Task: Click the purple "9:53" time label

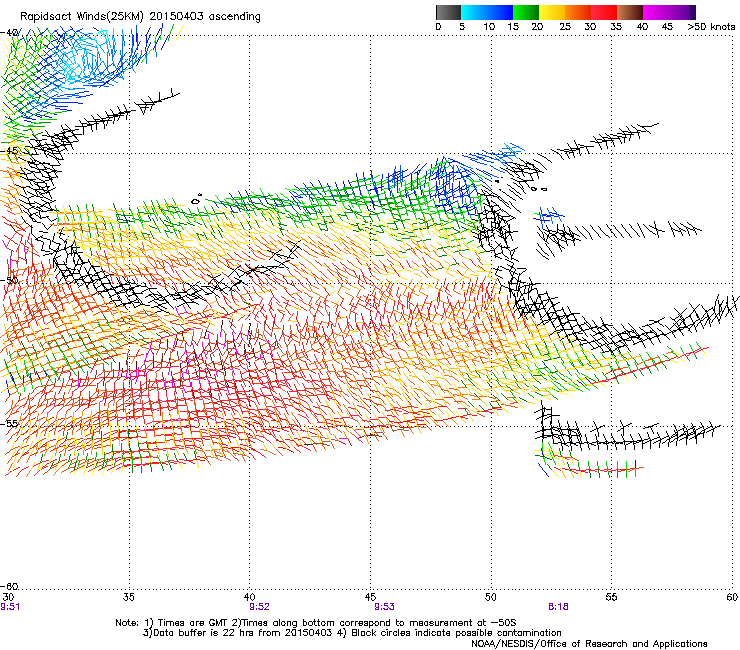Action: click(x=384, y=607)
